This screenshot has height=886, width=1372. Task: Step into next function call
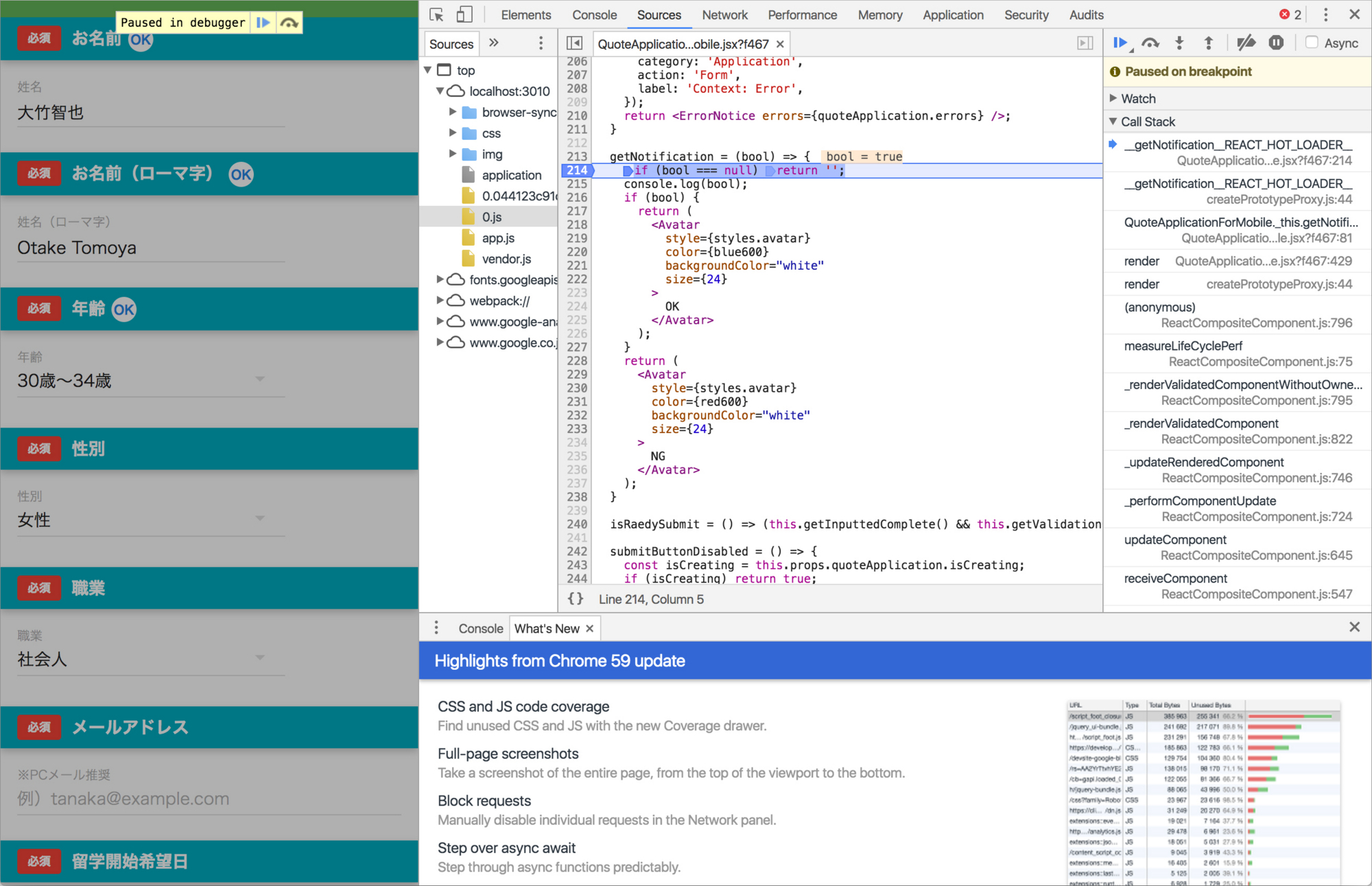click(x=1179, y=43)
